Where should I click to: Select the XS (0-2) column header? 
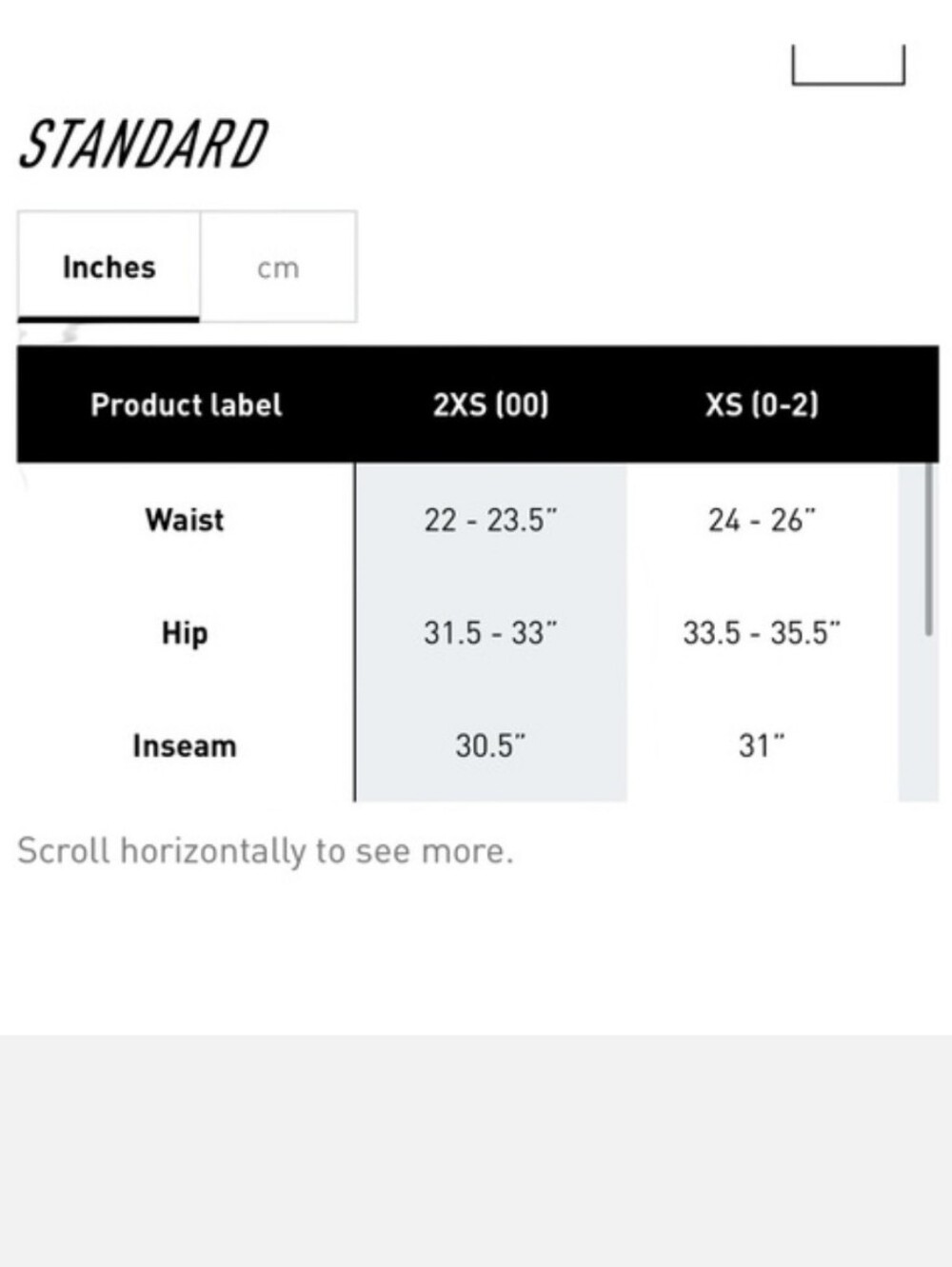[x=762, y=405]
